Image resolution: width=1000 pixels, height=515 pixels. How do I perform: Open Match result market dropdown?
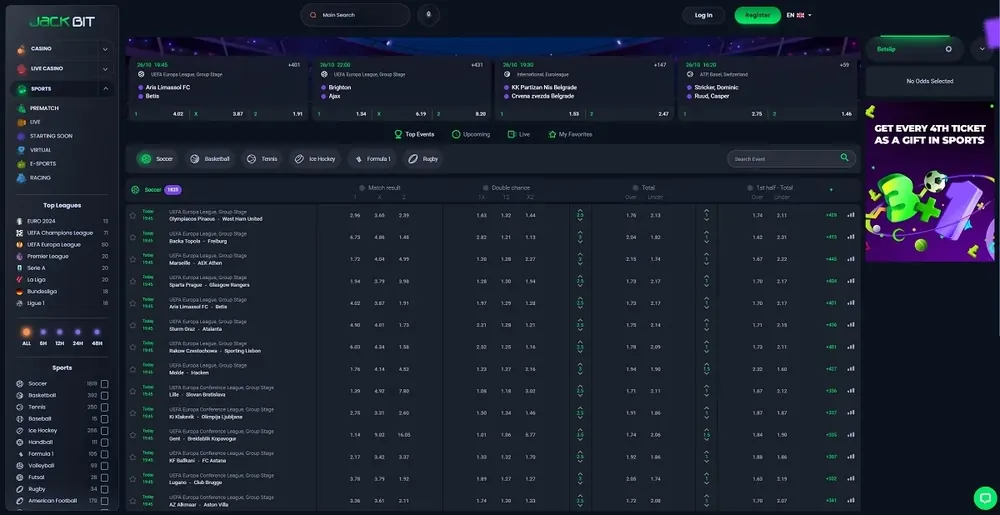pyautogui.click(x=379, y=188)
